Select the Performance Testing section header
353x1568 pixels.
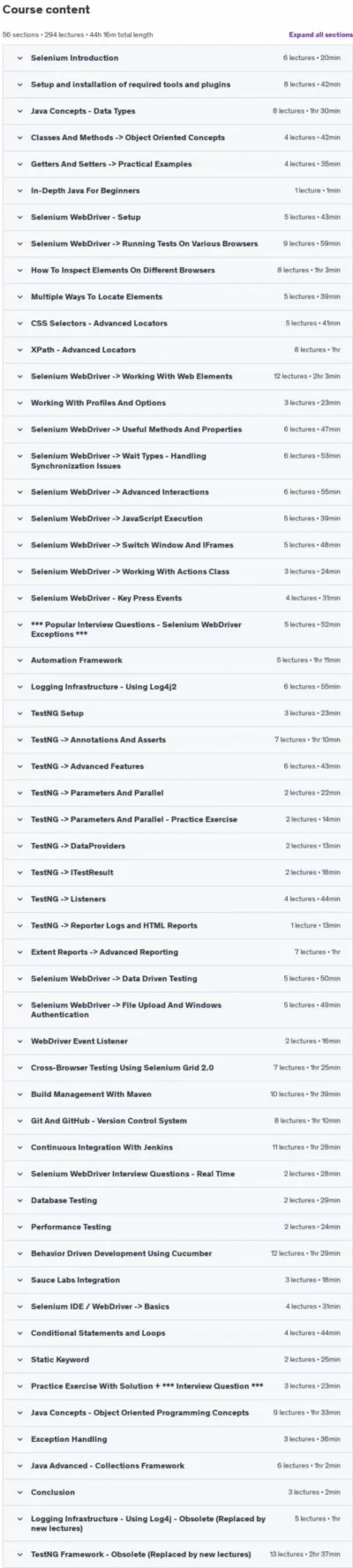[x=177, y=1228]
